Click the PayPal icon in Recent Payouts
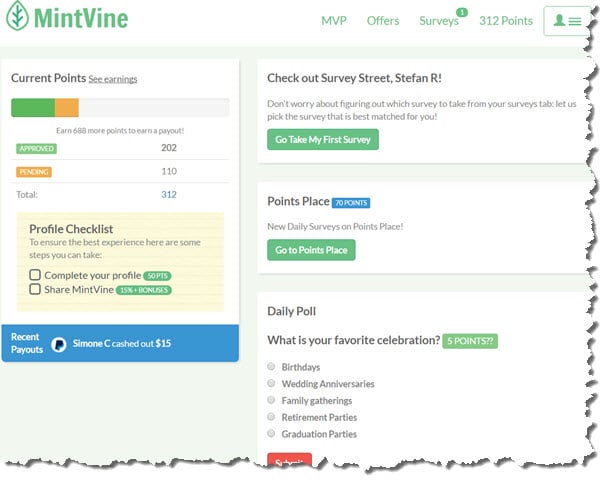The image size is (610, 482). tap(59, 344)
